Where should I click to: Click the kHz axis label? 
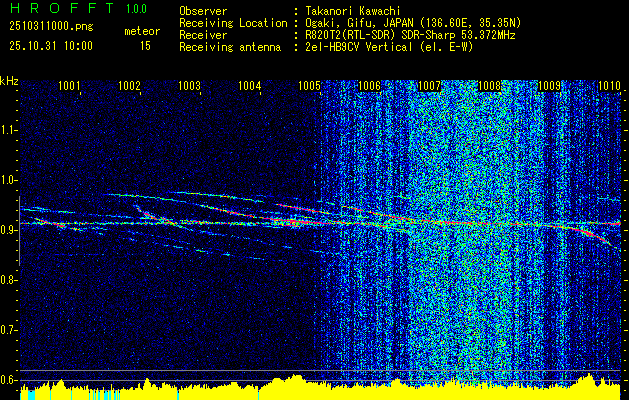9,81
